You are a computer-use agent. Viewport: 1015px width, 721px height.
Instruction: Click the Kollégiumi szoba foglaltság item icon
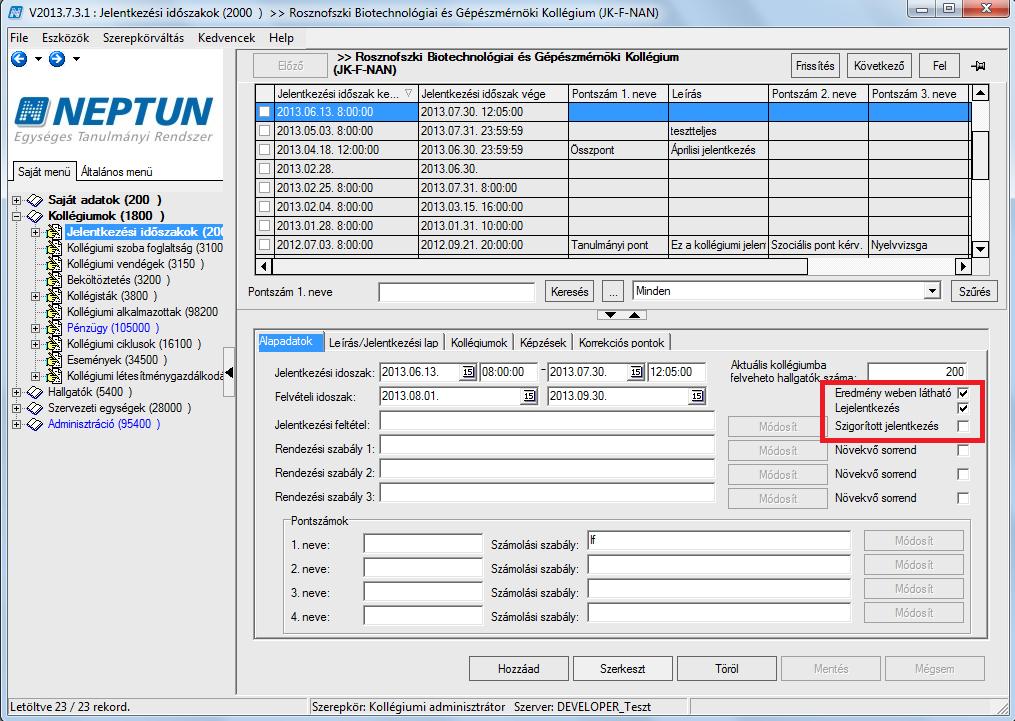coord(54,248)
